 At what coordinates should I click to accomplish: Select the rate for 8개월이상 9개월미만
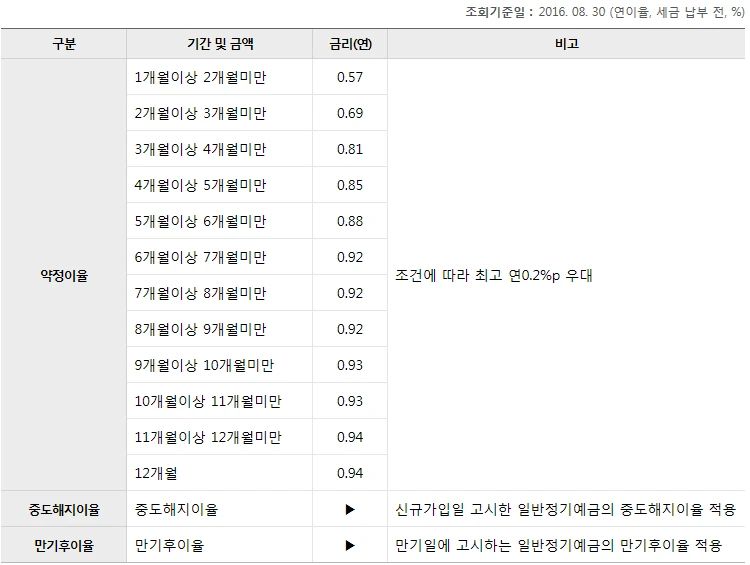click(x=350, y=329)
